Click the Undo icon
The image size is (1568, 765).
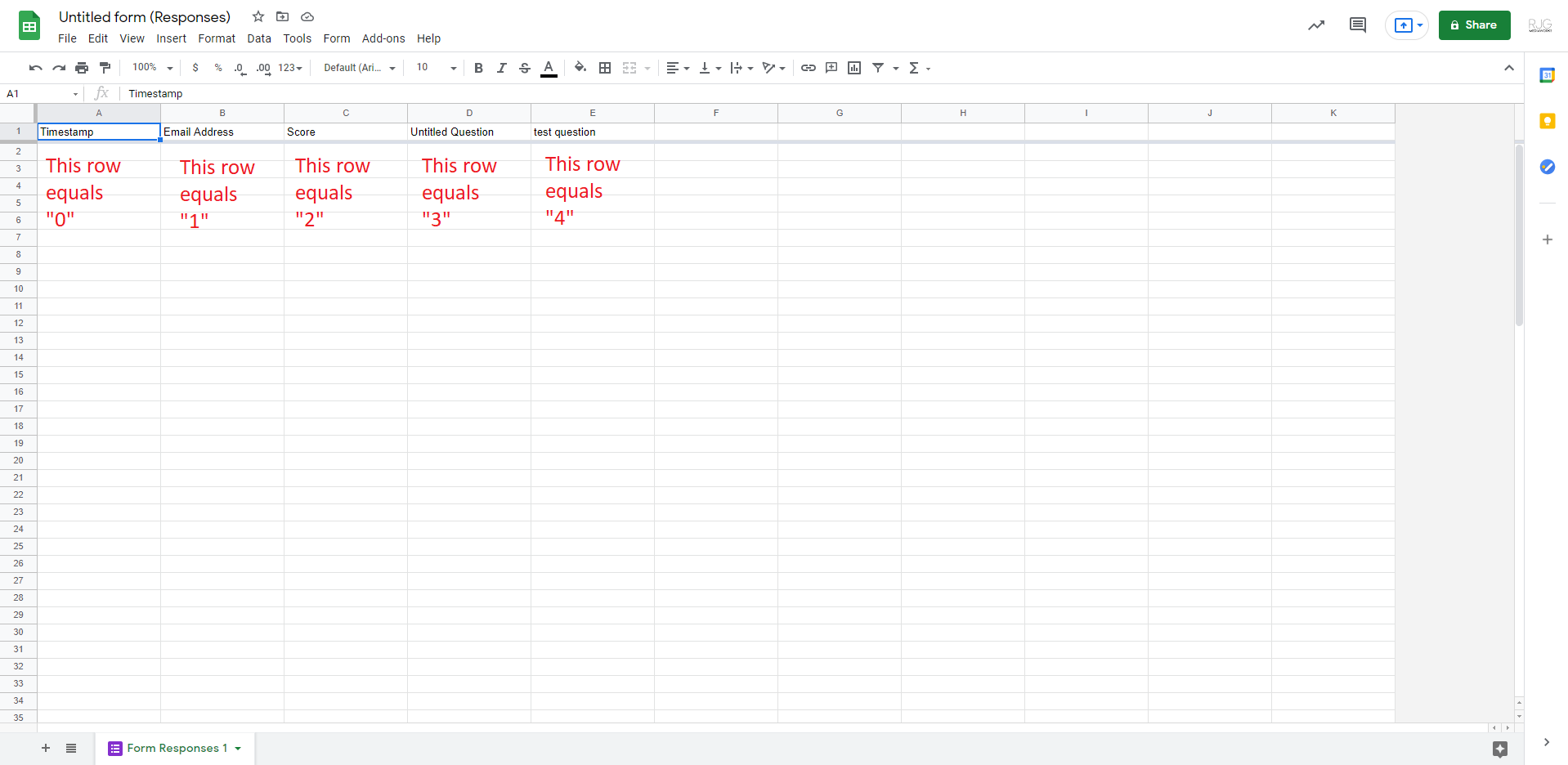tap(35, 68)
